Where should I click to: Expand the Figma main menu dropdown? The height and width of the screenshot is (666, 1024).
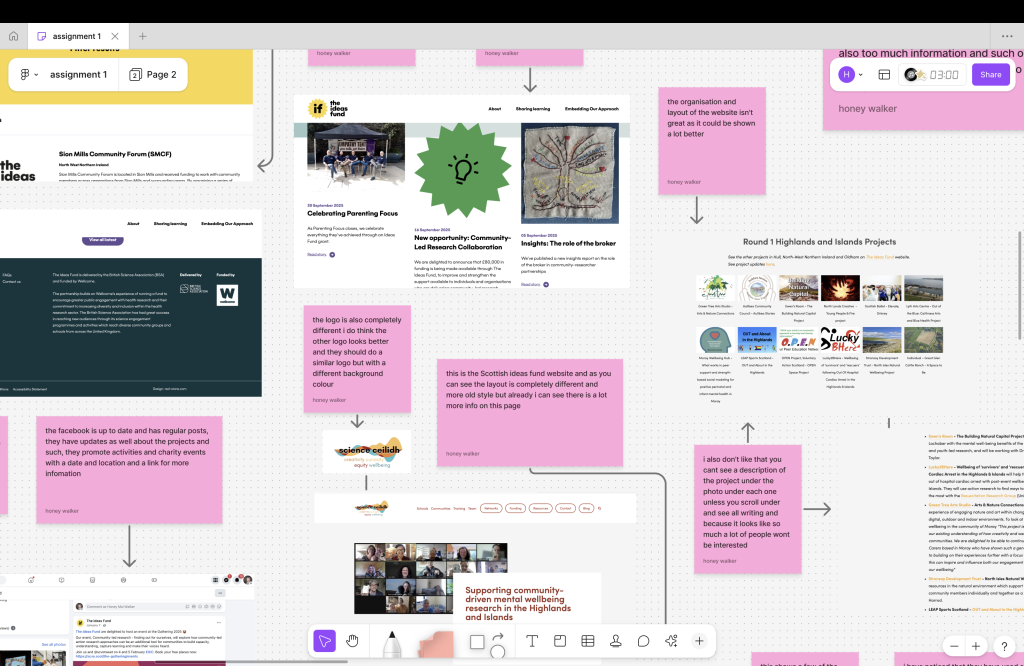29,75
